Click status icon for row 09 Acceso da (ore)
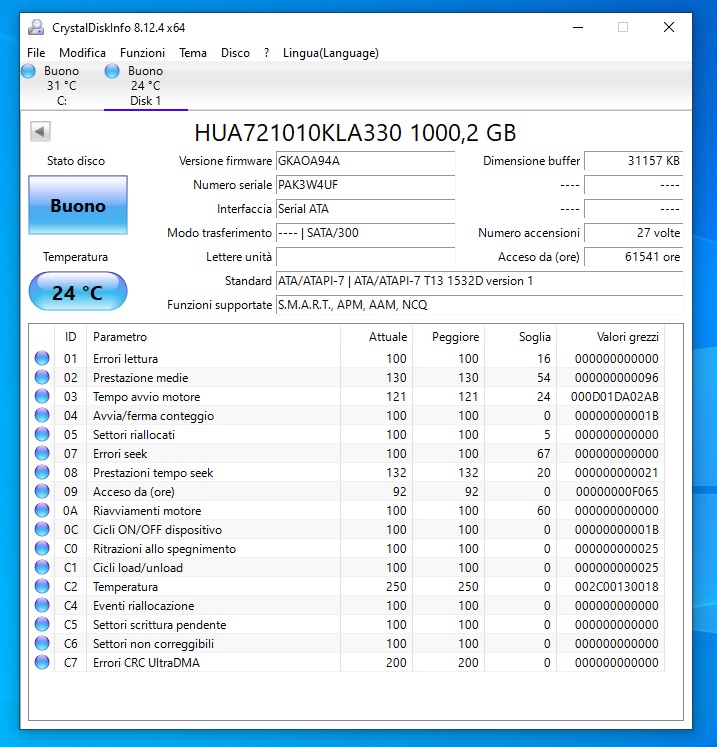Screen dimensions: 717x747 click(x=42, y=491)
